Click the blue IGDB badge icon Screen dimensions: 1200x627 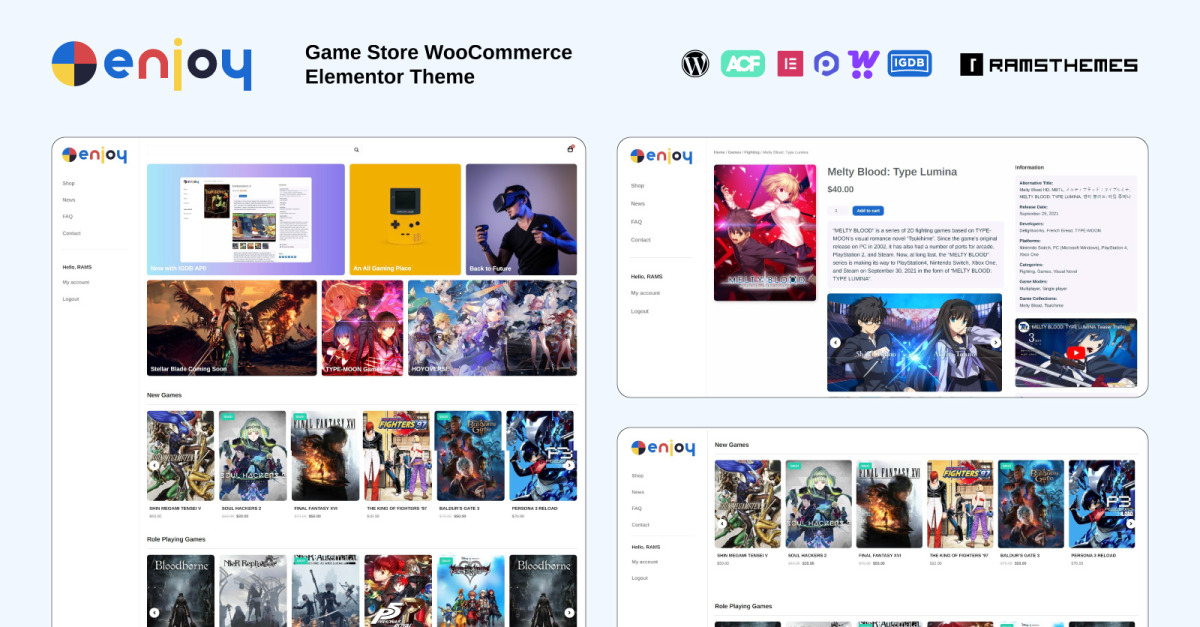click(x=909, y=64)
